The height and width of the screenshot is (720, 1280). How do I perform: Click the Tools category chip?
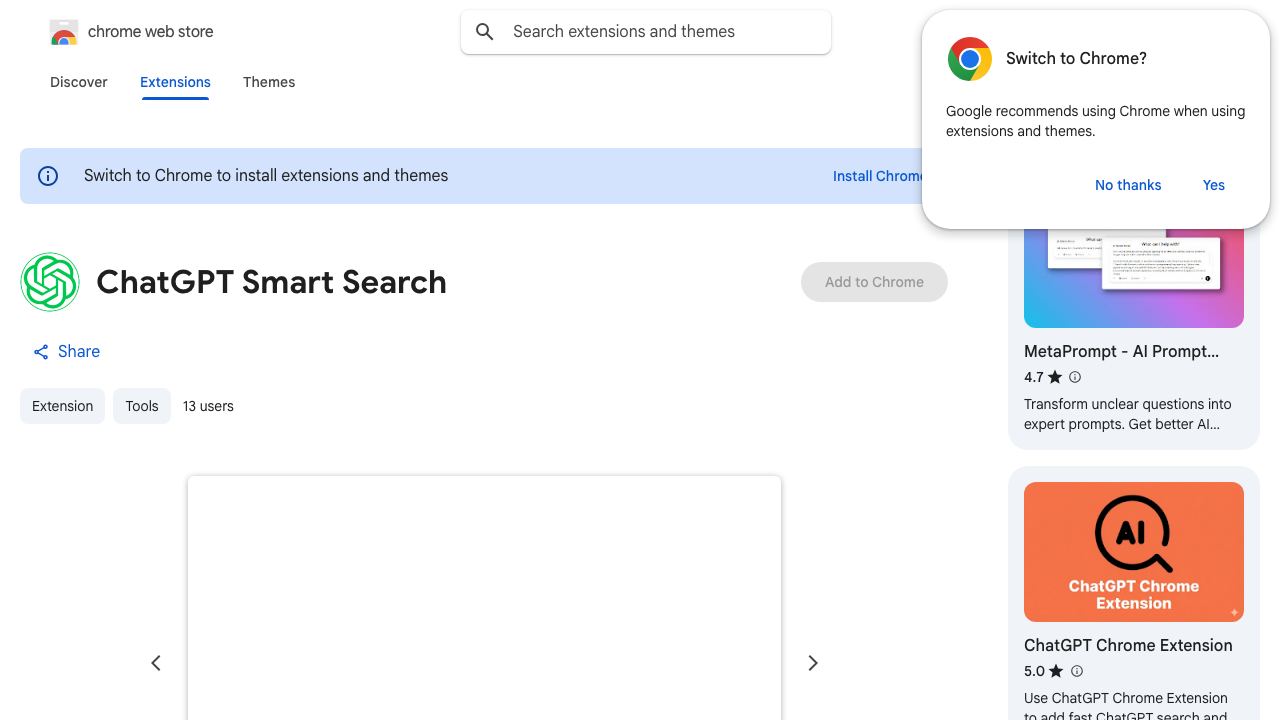(x=142, y=406)
